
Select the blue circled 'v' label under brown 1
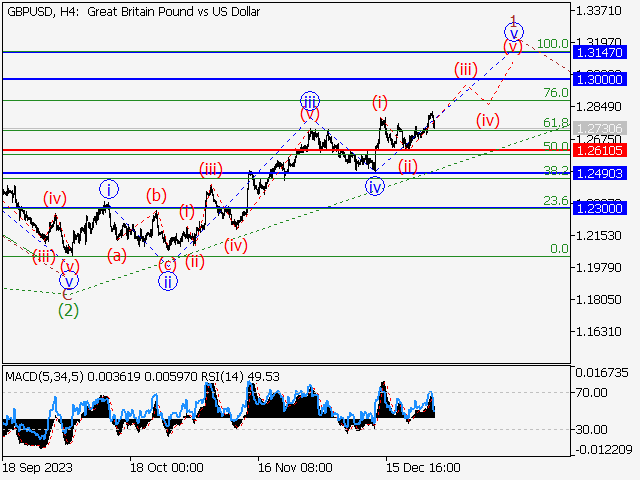(514, 32)
